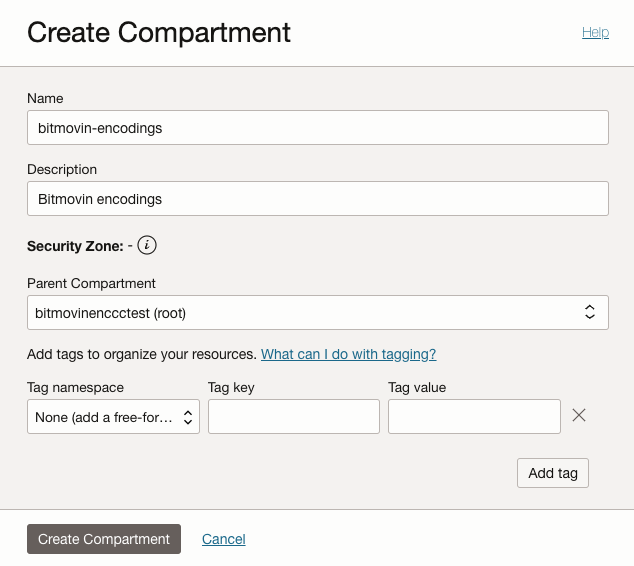Open the Parent Compartment dropdown

[x=317, y=313]
